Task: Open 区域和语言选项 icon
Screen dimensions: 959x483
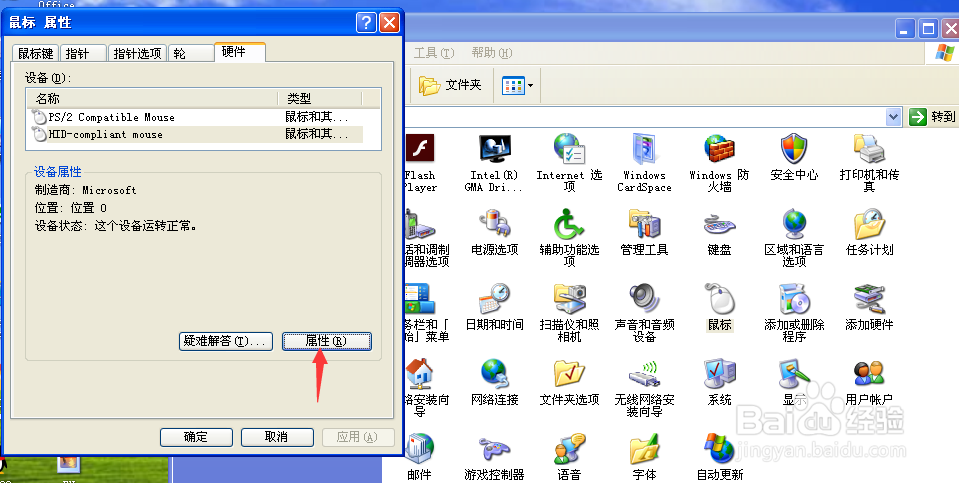Action: tap(794, 224)
